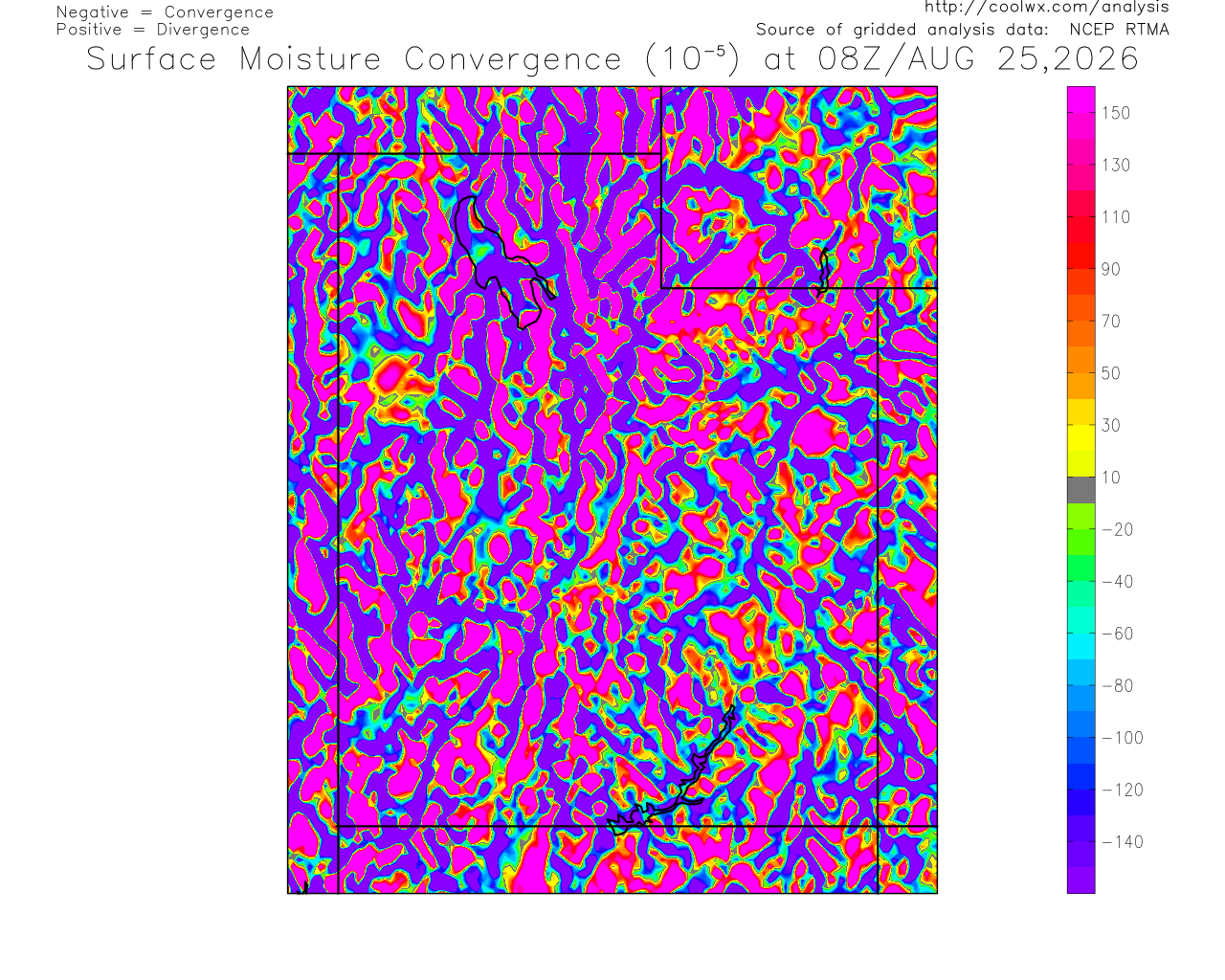Click the yellow swatch near 30 on colorbar

click(x=1081, y=425)
